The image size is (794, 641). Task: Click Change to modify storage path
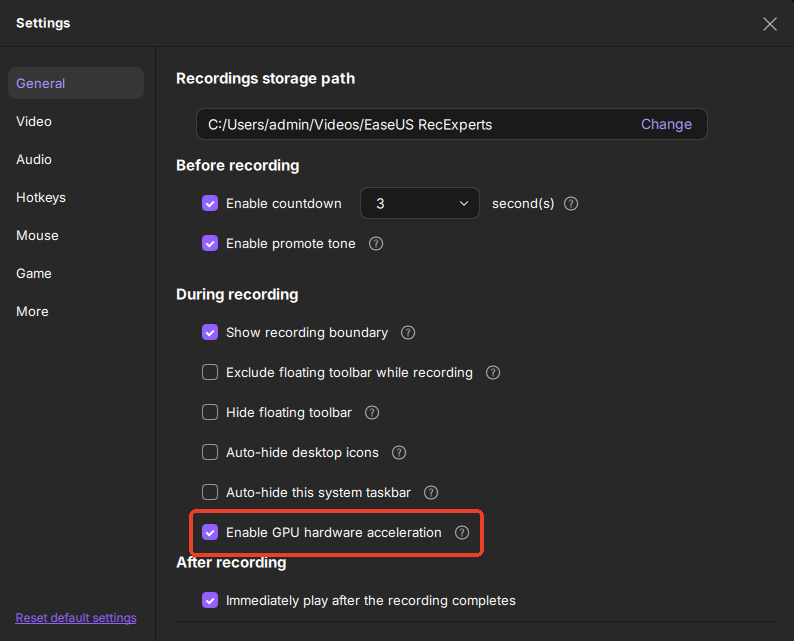tap(666, 124)
